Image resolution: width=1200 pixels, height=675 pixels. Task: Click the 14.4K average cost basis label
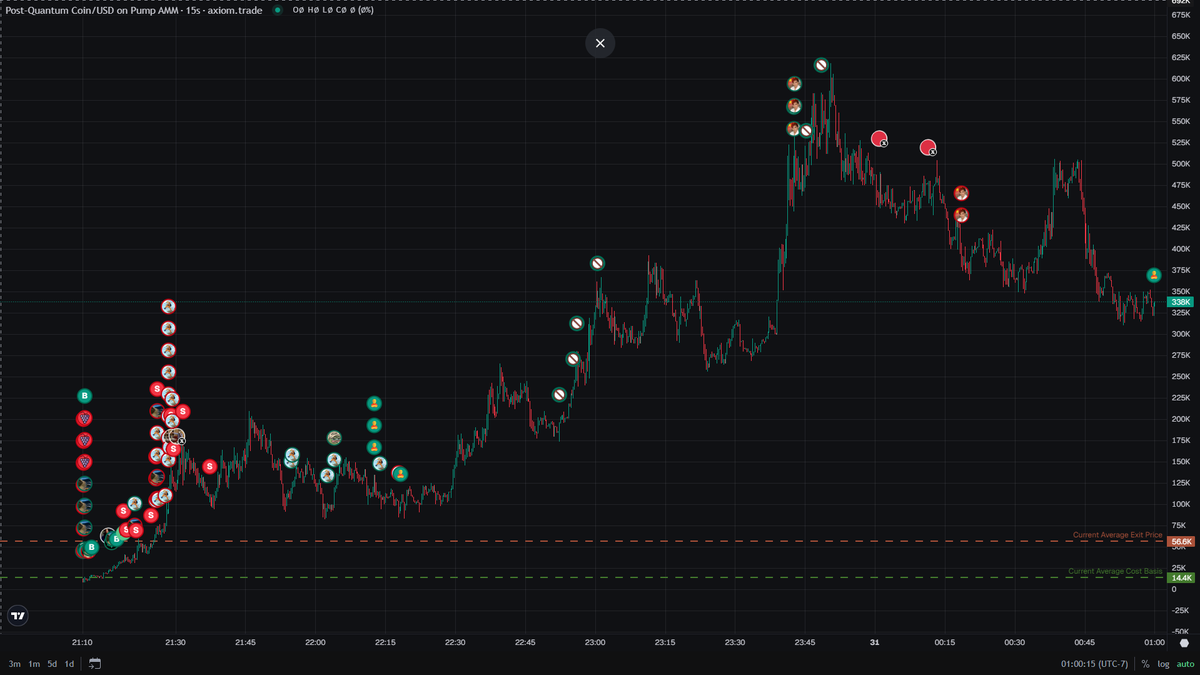coord(1181,578)
